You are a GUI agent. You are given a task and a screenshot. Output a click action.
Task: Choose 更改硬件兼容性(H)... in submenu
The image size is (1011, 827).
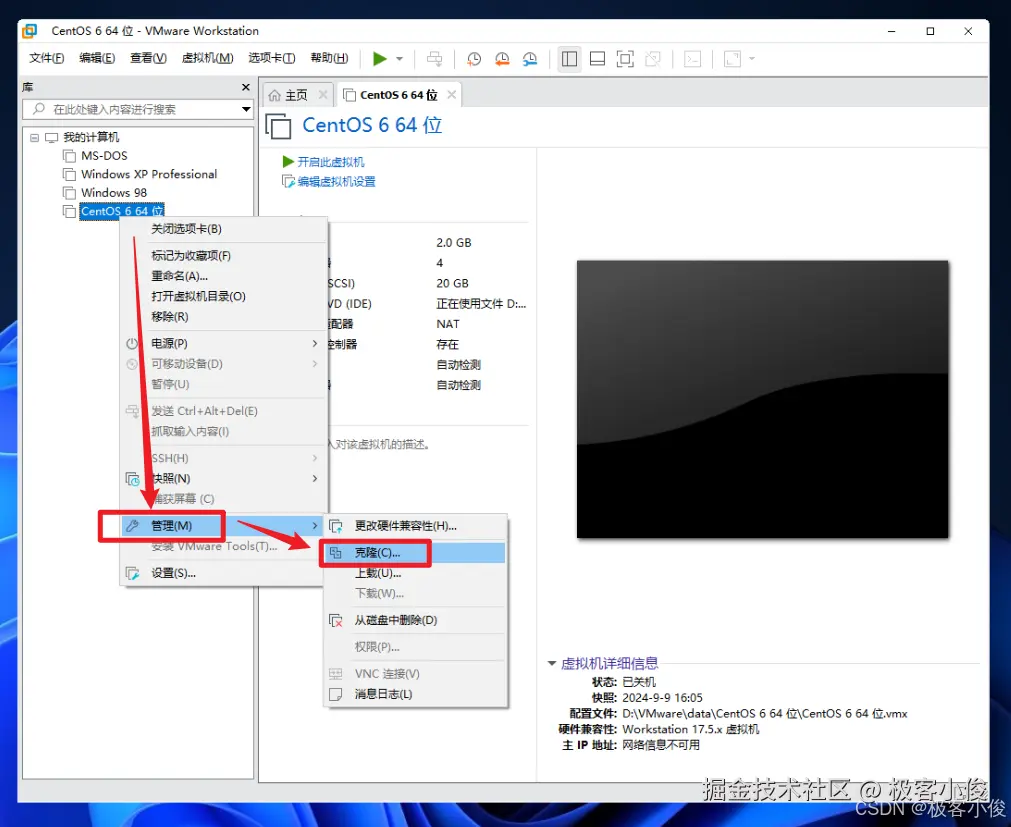(415, 526)
